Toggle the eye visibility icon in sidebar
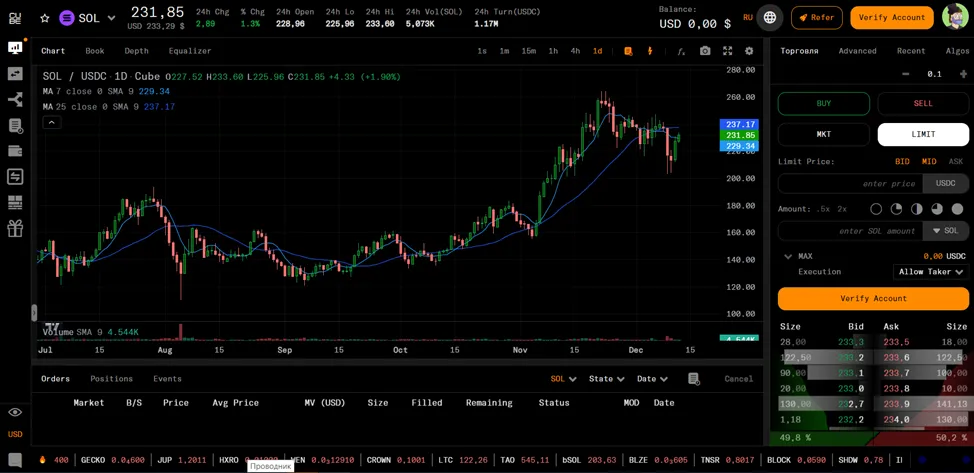Screen dimensions: 974x473 coord(15,412)
